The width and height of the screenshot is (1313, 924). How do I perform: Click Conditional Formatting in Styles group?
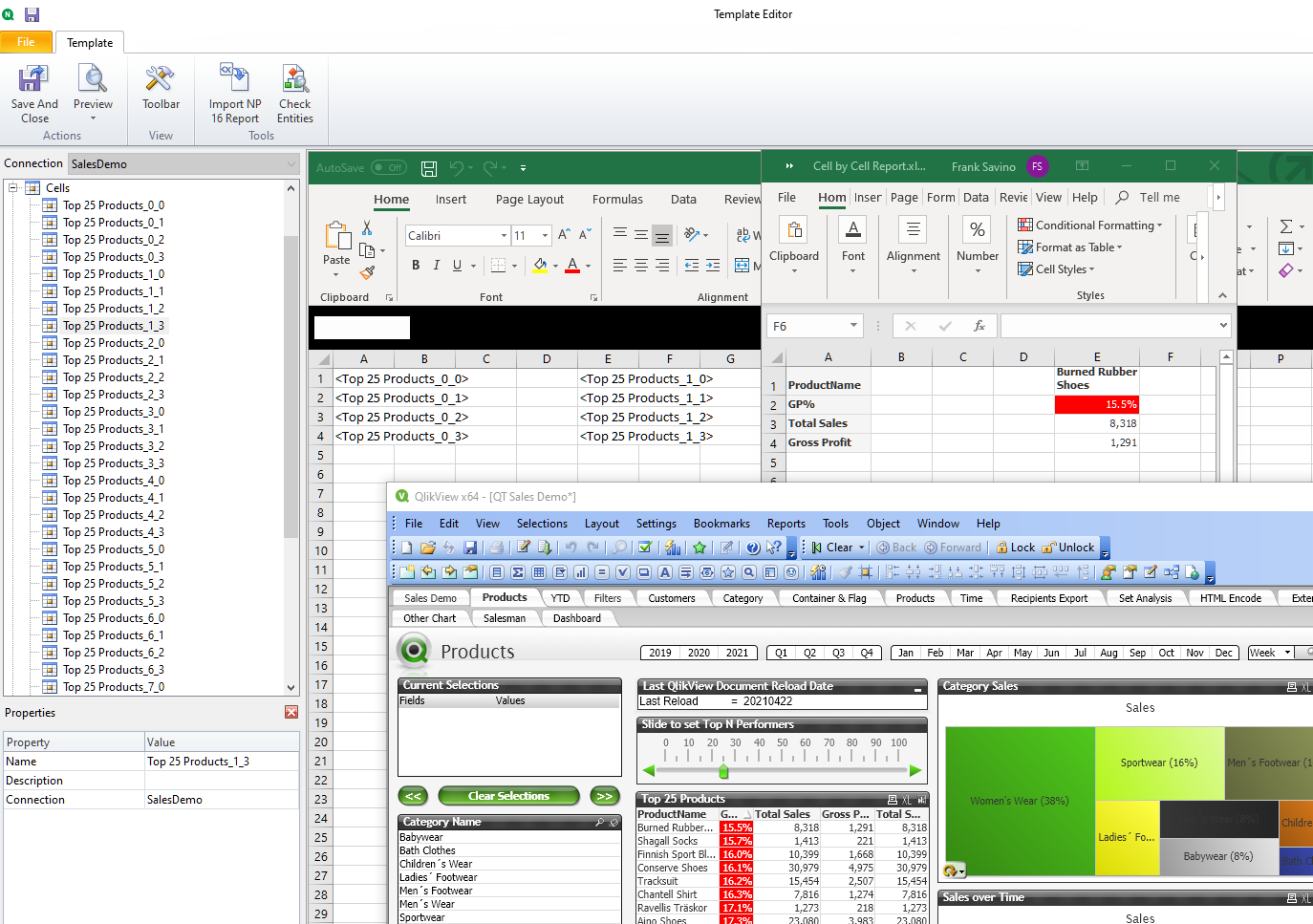point(1089,226)
